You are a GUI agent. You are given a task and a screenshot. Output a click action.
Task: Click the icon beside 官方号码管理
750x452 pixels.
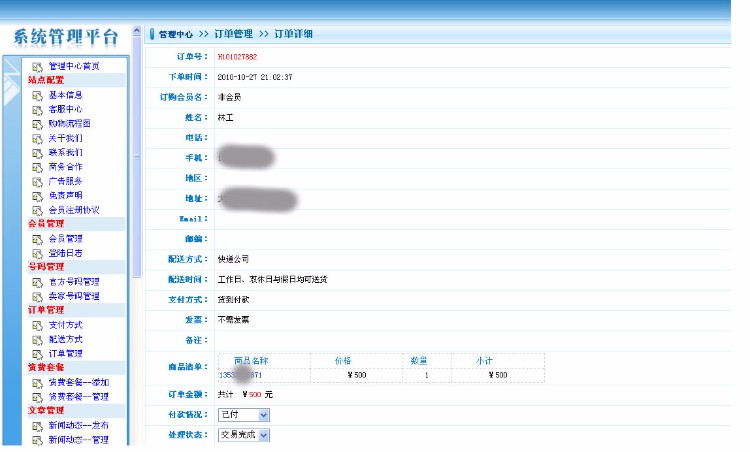[37, 282]
